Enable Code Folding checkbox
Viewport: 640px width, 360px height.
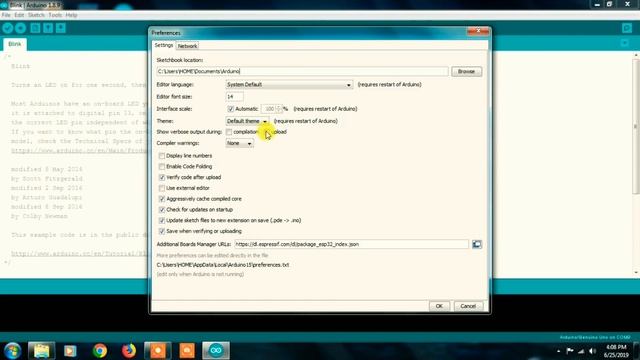pos(162,167)
